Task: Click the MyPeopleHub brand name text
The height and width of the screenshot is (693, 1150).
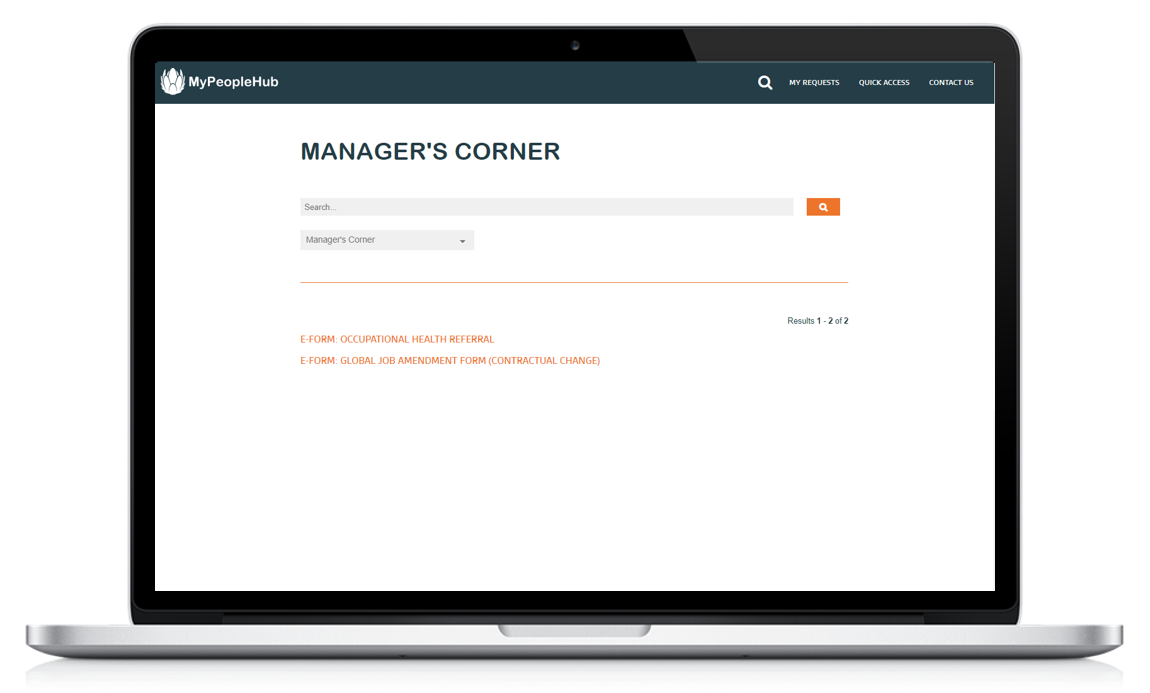Action: point(233,83)
